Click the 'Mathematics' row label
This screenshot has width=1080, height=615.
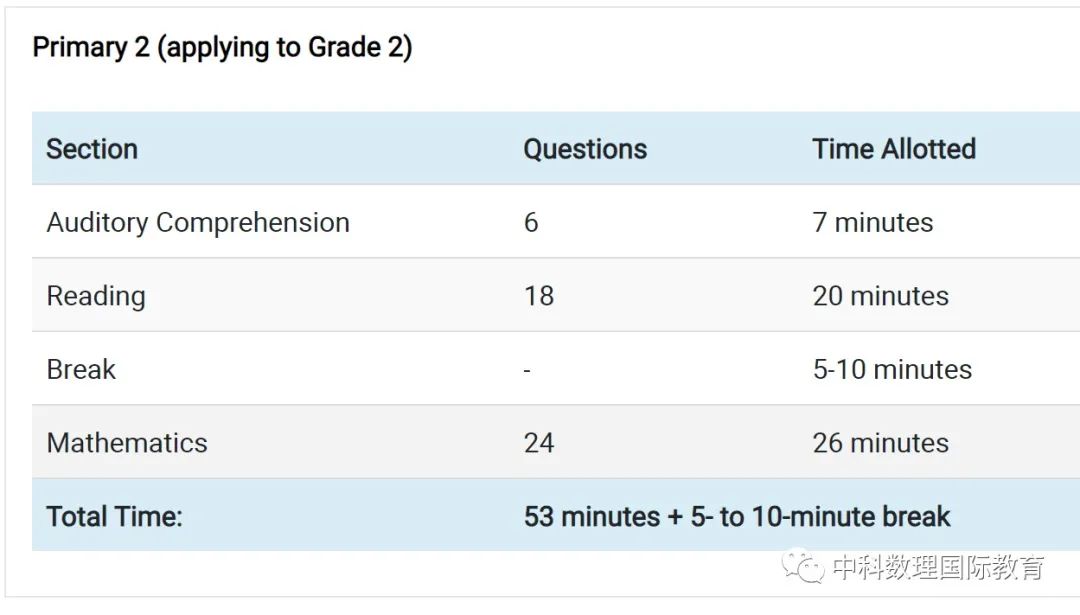click(x=127, y=443)
